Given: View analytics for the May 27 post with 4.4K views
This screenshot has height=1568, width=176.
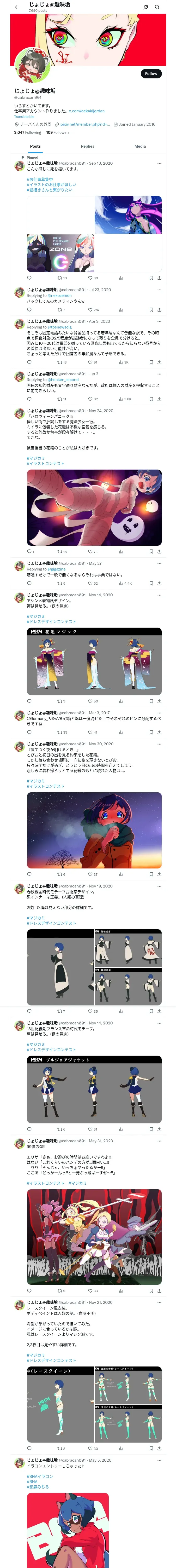Looking at the screenshot, I should (x=125, y=583).
